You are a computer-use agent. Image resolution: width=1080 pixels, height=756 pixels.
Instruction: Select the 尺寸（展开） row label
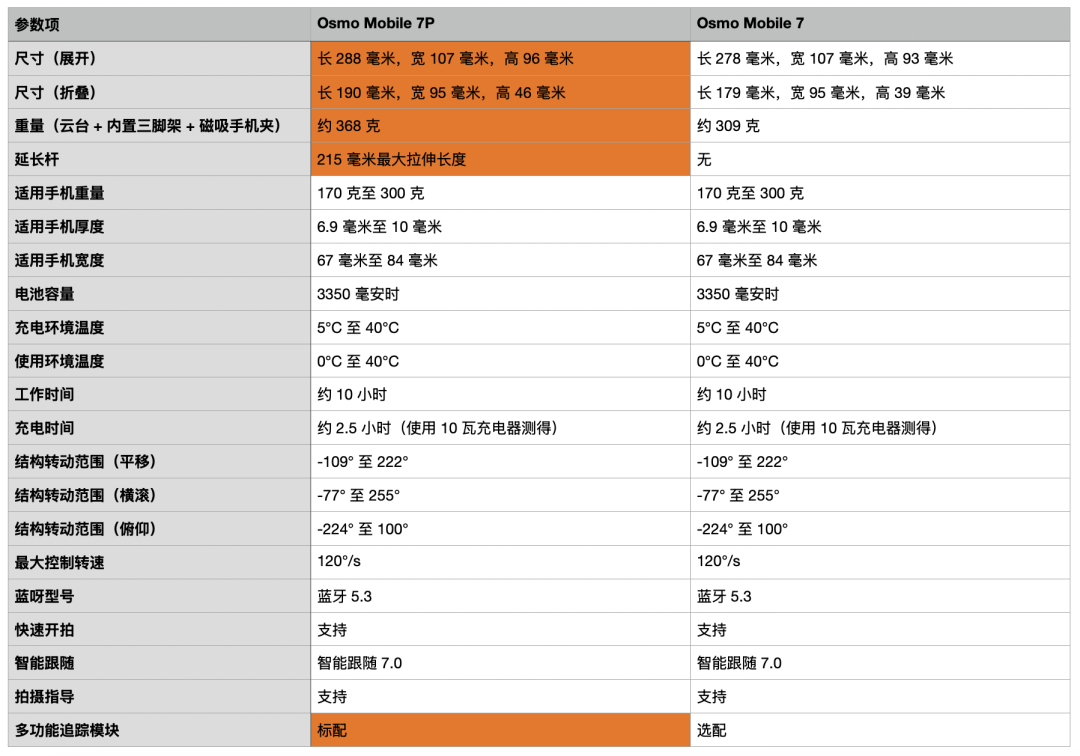point(159,59)
